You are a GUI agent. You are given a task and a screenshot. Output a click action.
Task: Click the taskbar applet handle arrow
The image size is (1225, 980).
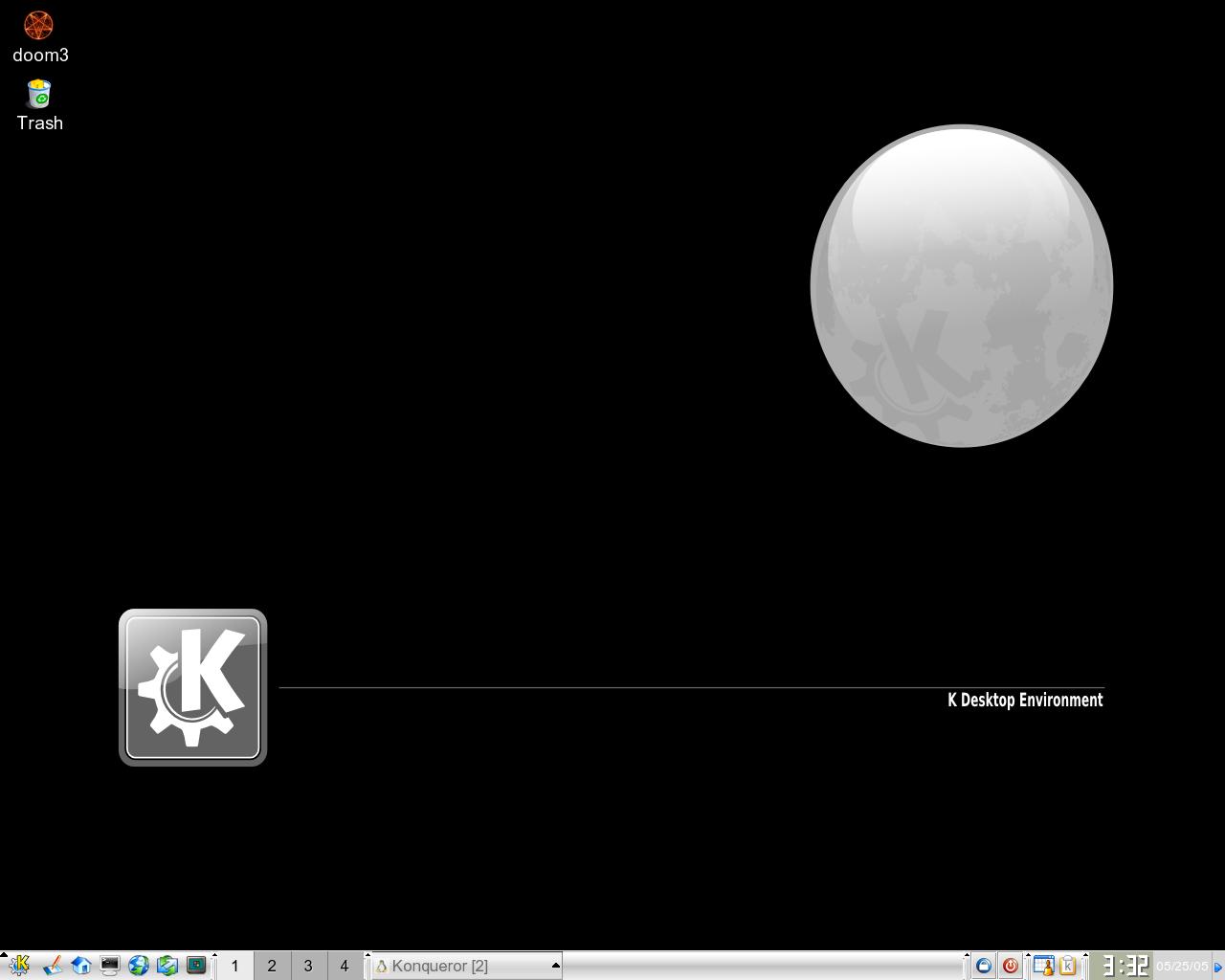click(x=367, y=955)
